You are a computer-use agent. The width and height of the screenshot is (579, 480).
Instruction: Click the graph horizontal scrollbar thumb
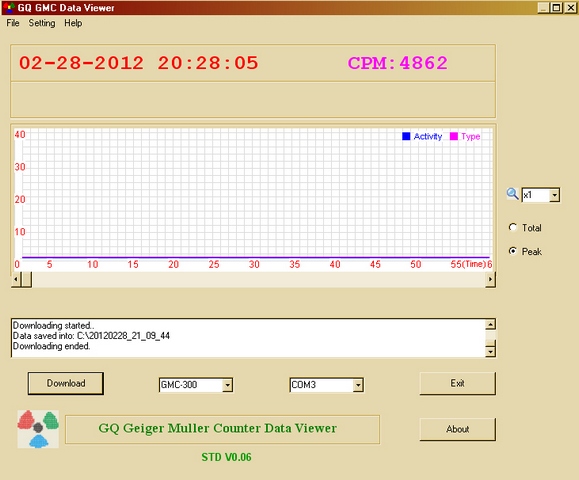(x=26, y=280)
